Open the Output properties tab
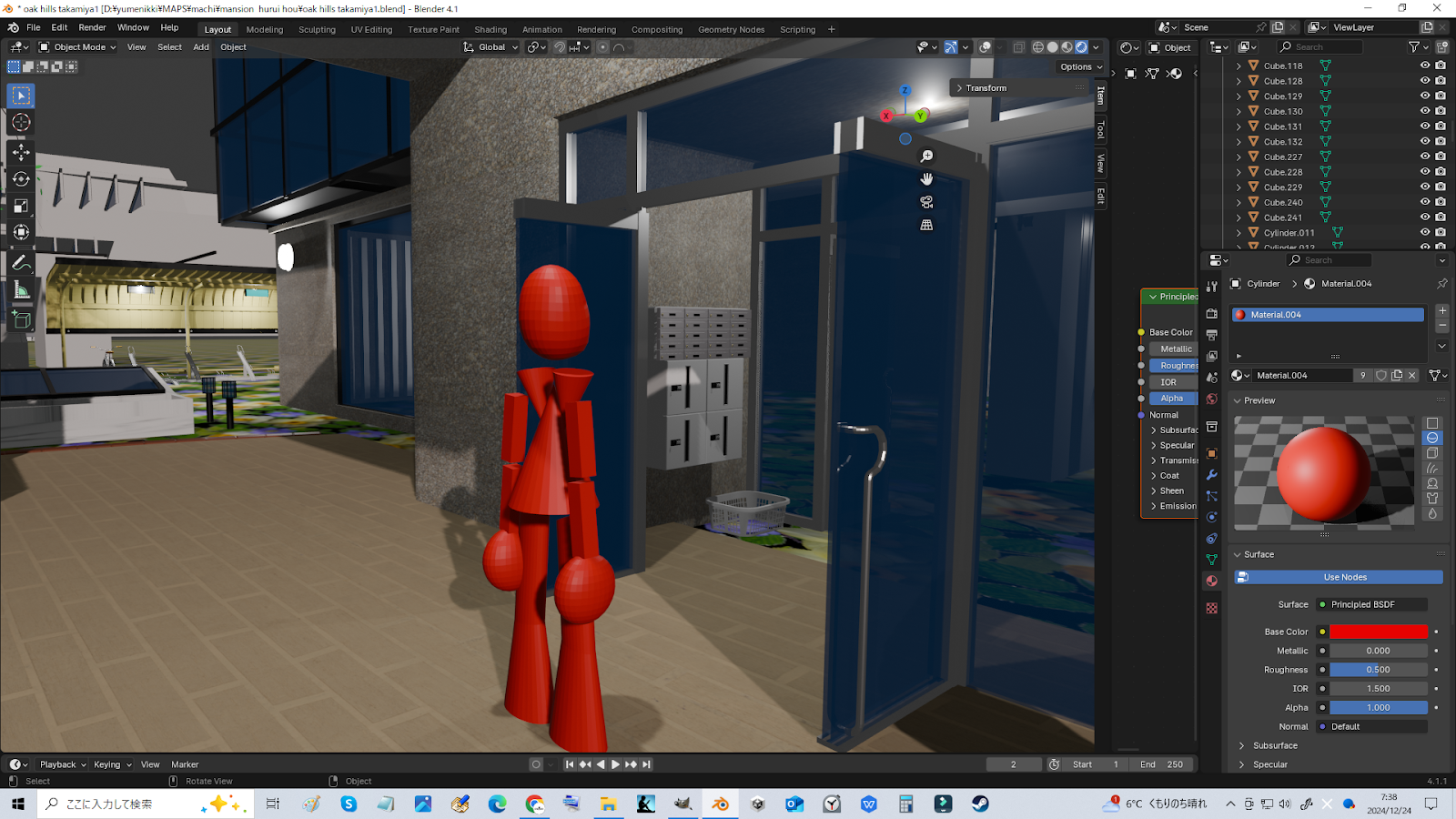This screenshot has height=819, width=1456. 1211,335
